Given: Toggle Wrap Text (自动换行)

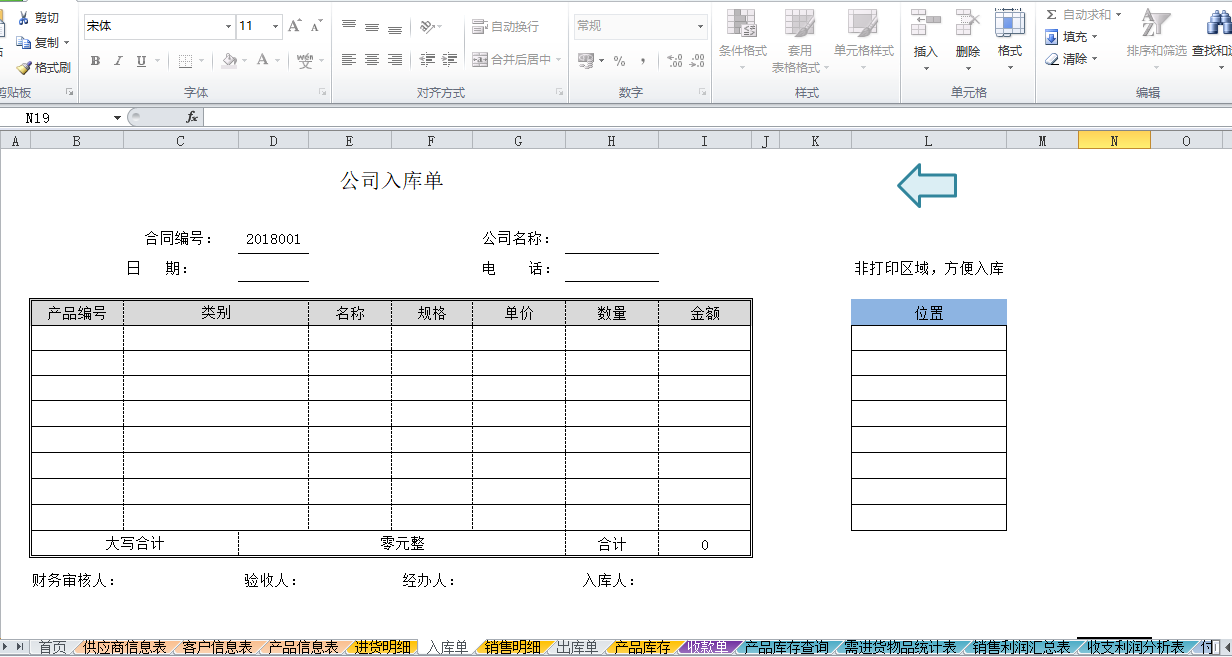Looking at the screenshot, I should (505, 26).
